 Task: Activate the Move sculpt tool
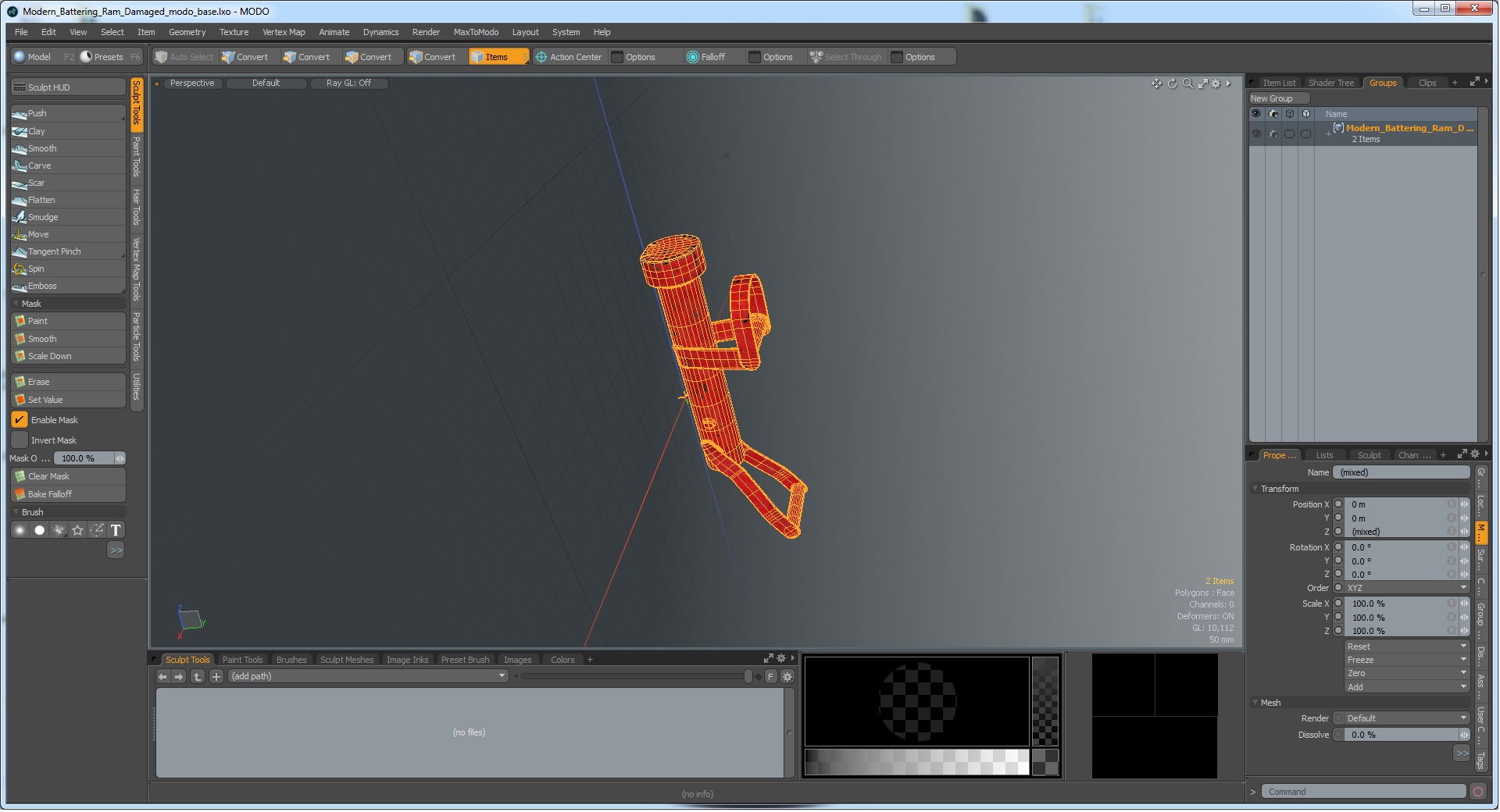tap(68, 234)
